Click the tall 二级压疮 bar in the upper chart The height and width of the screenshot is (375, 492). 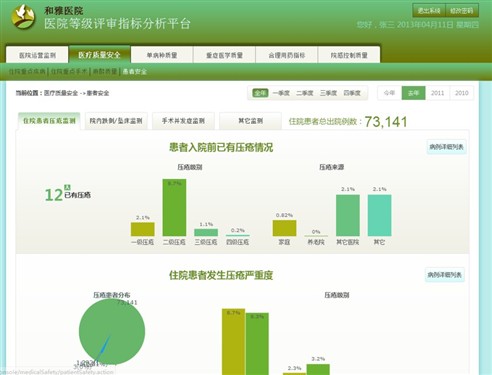tap(174, 208)
